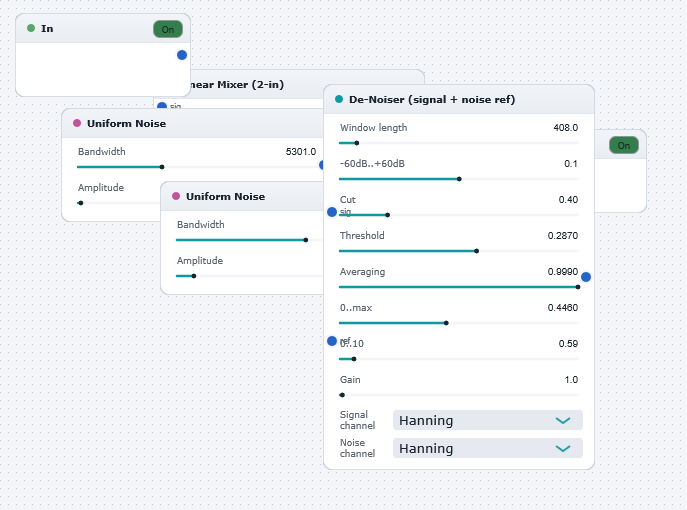The height and width of the screenshot is (510, 687).
Task: Click the Bandwidth slider handle of the 5301.0 Uniform Noise node
Action: coord(162,167)
